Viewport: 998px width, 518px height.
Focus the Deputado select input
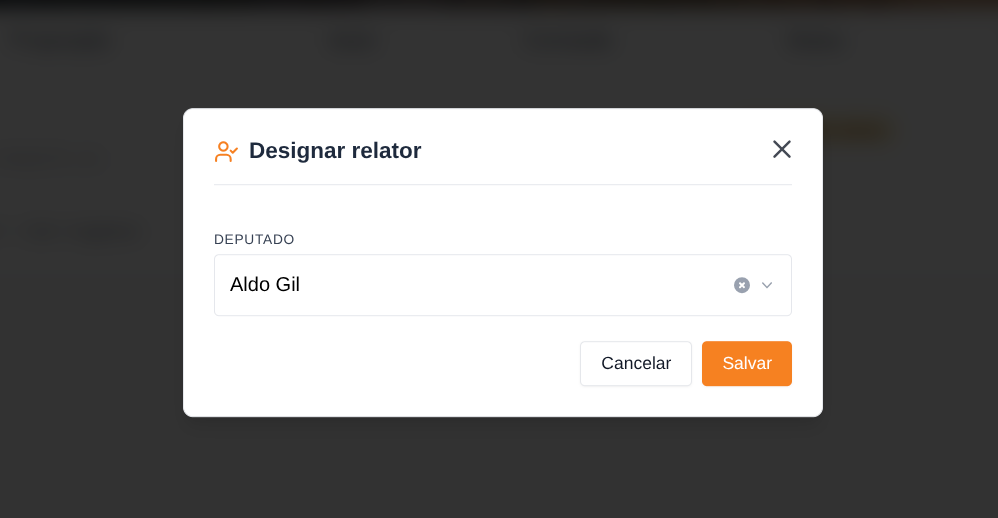coord(503,285)
